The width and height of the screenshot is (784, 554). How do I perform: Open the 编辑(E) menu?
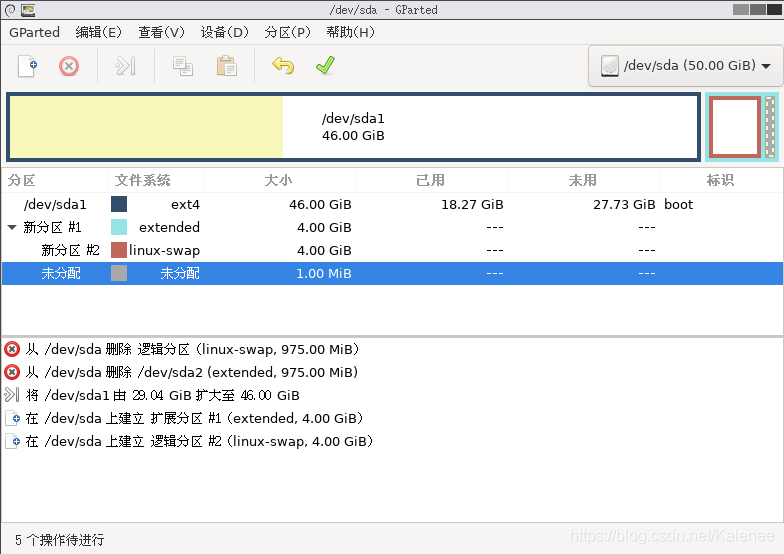tap(98, 32)
